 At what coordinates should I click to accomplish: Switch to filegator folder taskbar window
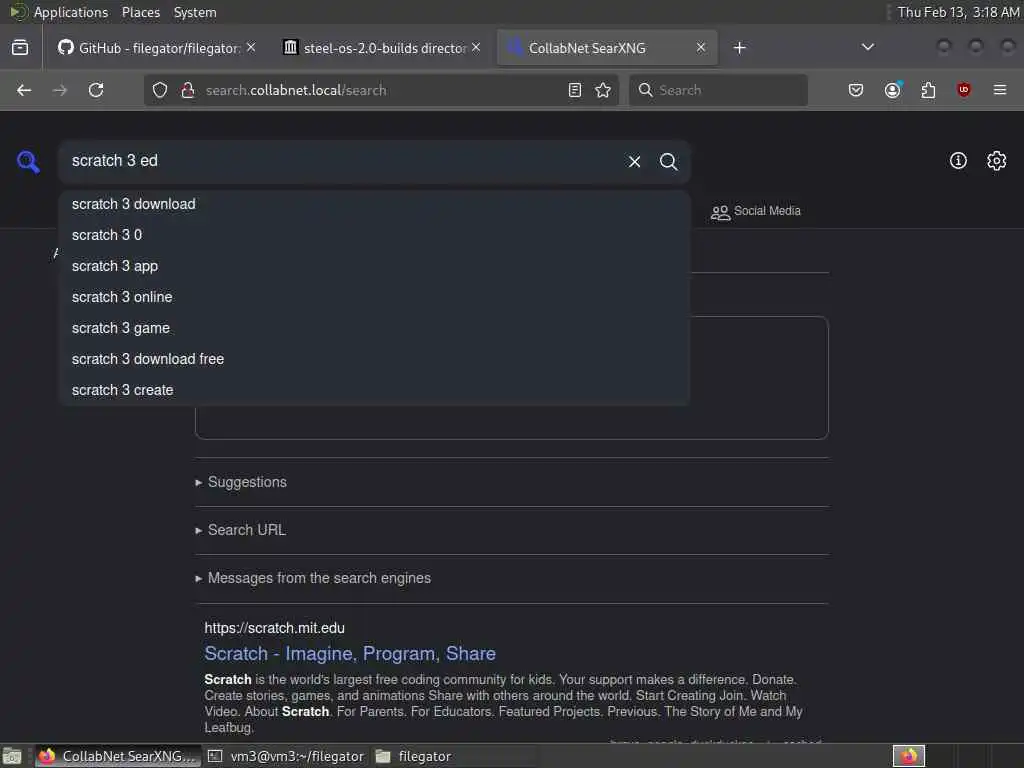point(454,756)
